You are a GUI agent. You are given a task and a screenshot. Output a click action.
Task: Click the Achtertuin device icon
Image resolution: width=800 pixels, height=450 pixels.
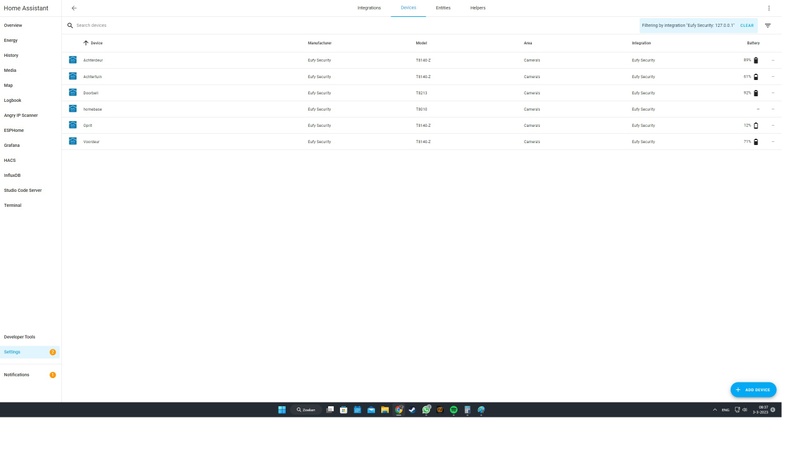73,76
